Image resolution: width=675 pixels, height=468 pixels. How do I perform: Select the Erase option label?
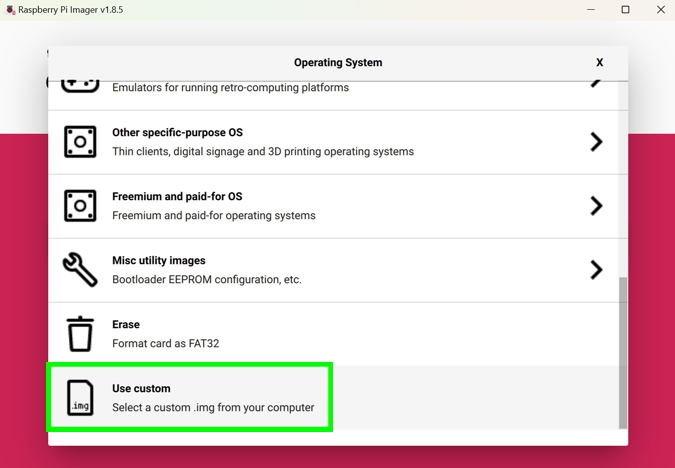tap(126, 325)
